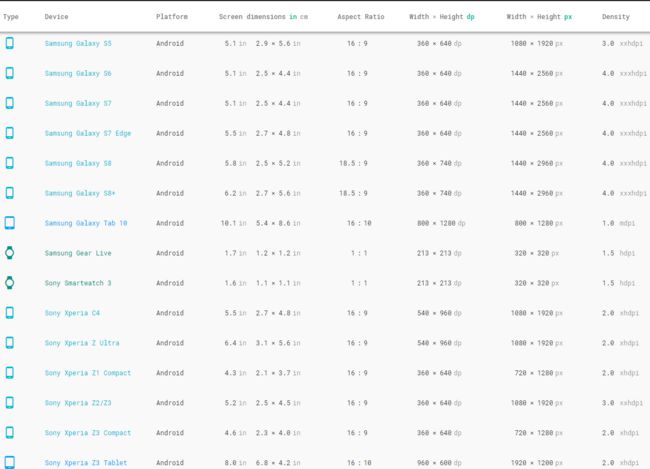Open the Sony Xperia Z1 Compact link
650x469 pixels.
(88, 373)
